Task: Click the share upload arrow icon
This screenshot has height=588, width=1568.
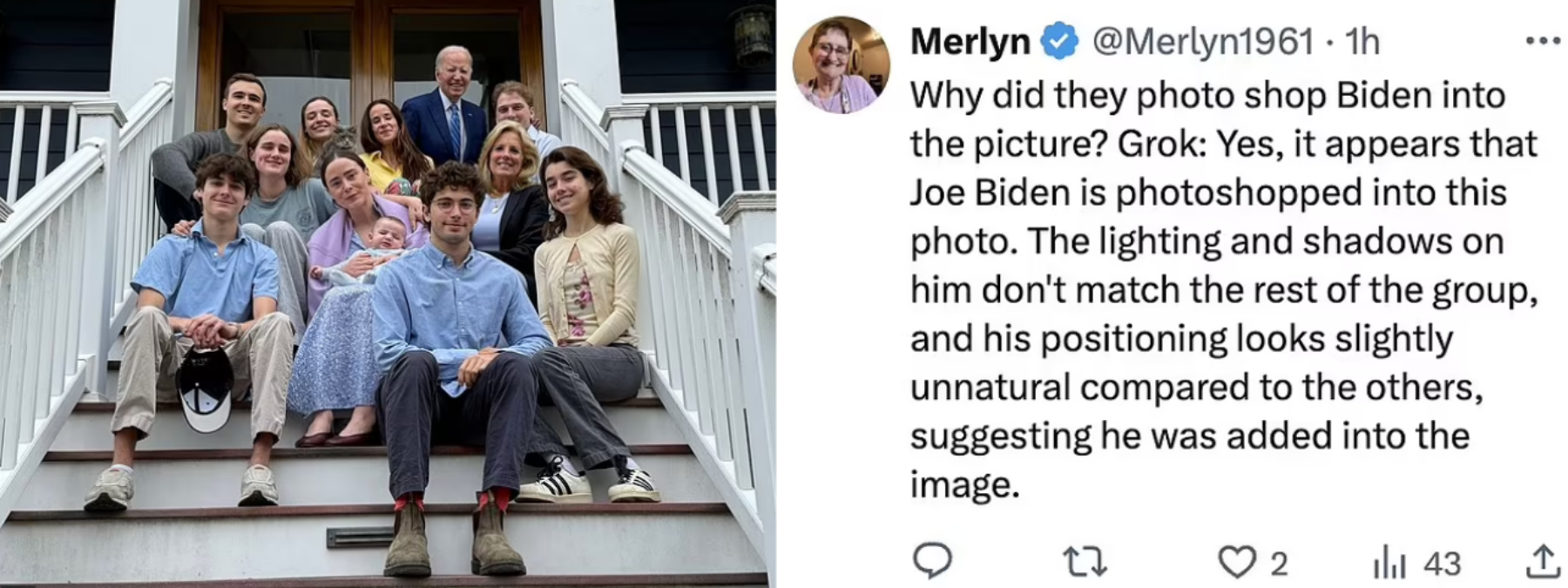Action: [x=1542, y=562]
